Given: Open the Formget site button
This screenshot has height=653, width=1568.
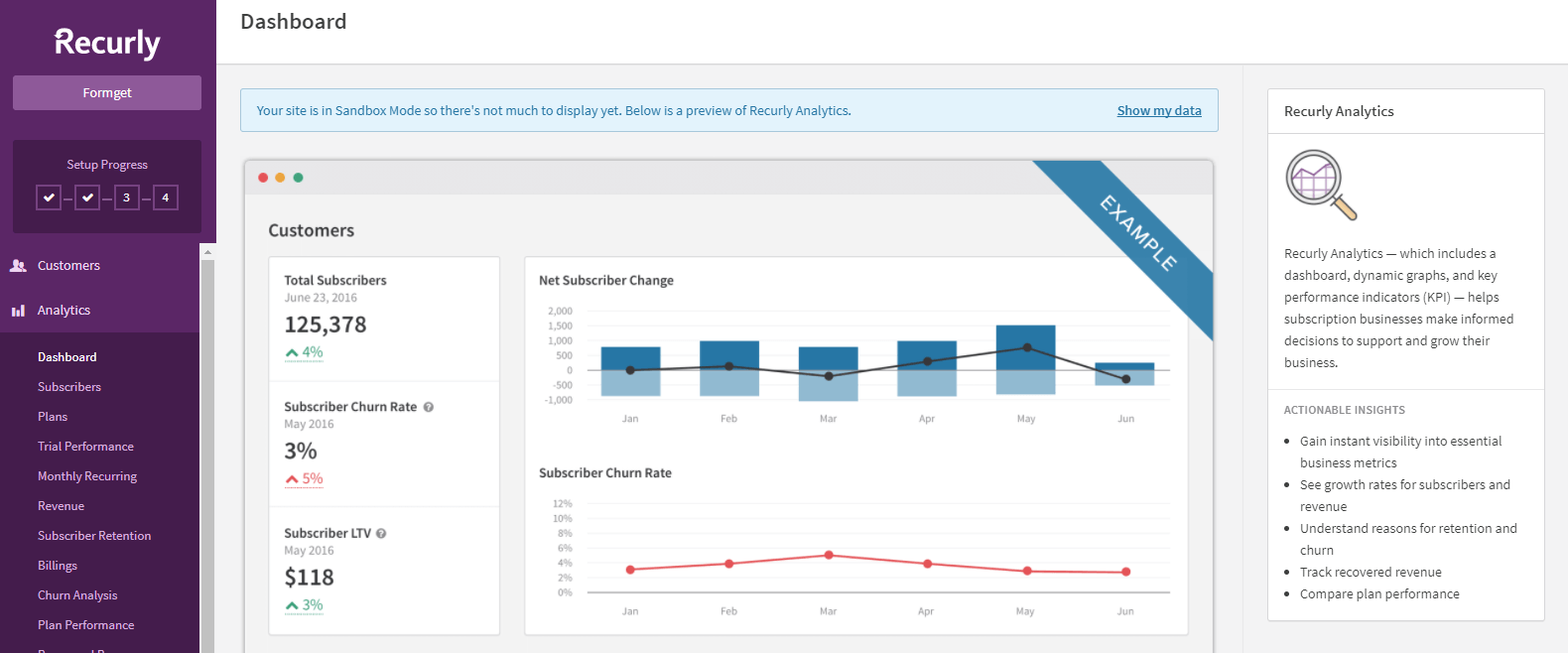Looking at the screenshot, I should [x=107, y=93].
